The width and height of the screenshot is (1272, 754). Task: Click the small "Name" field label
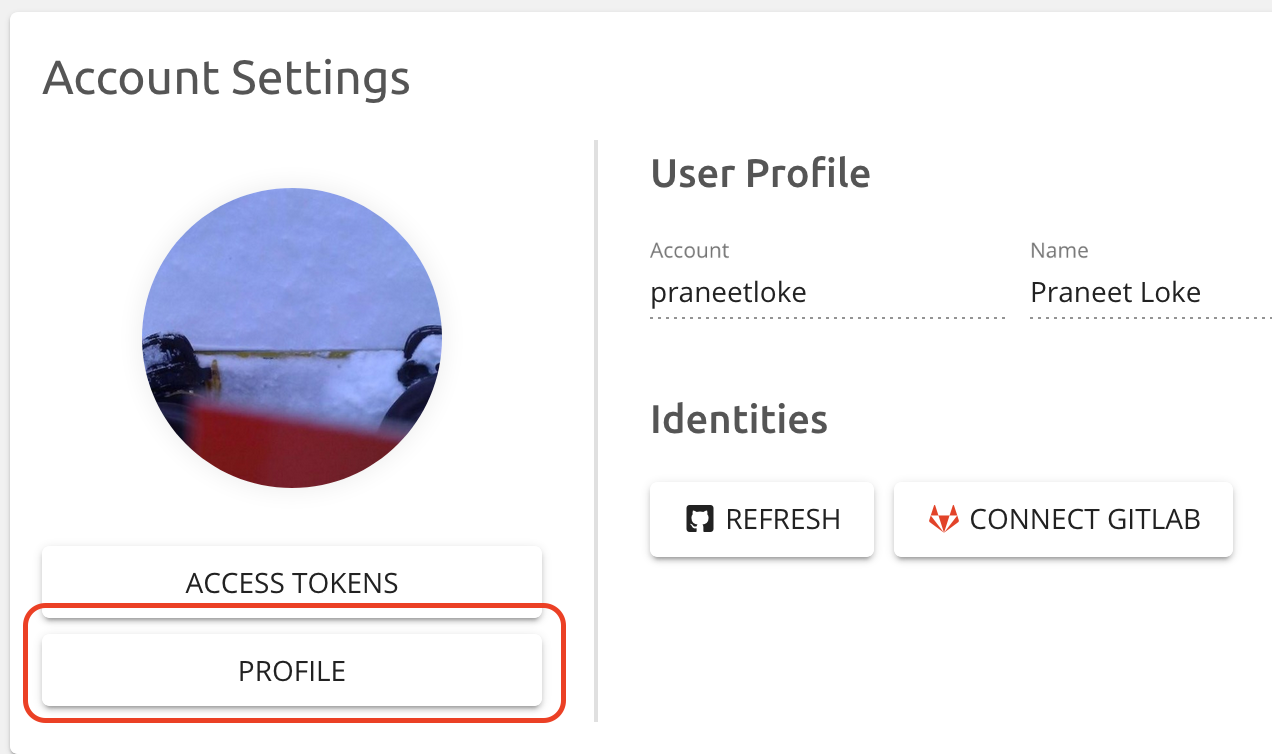[1059, 250]
